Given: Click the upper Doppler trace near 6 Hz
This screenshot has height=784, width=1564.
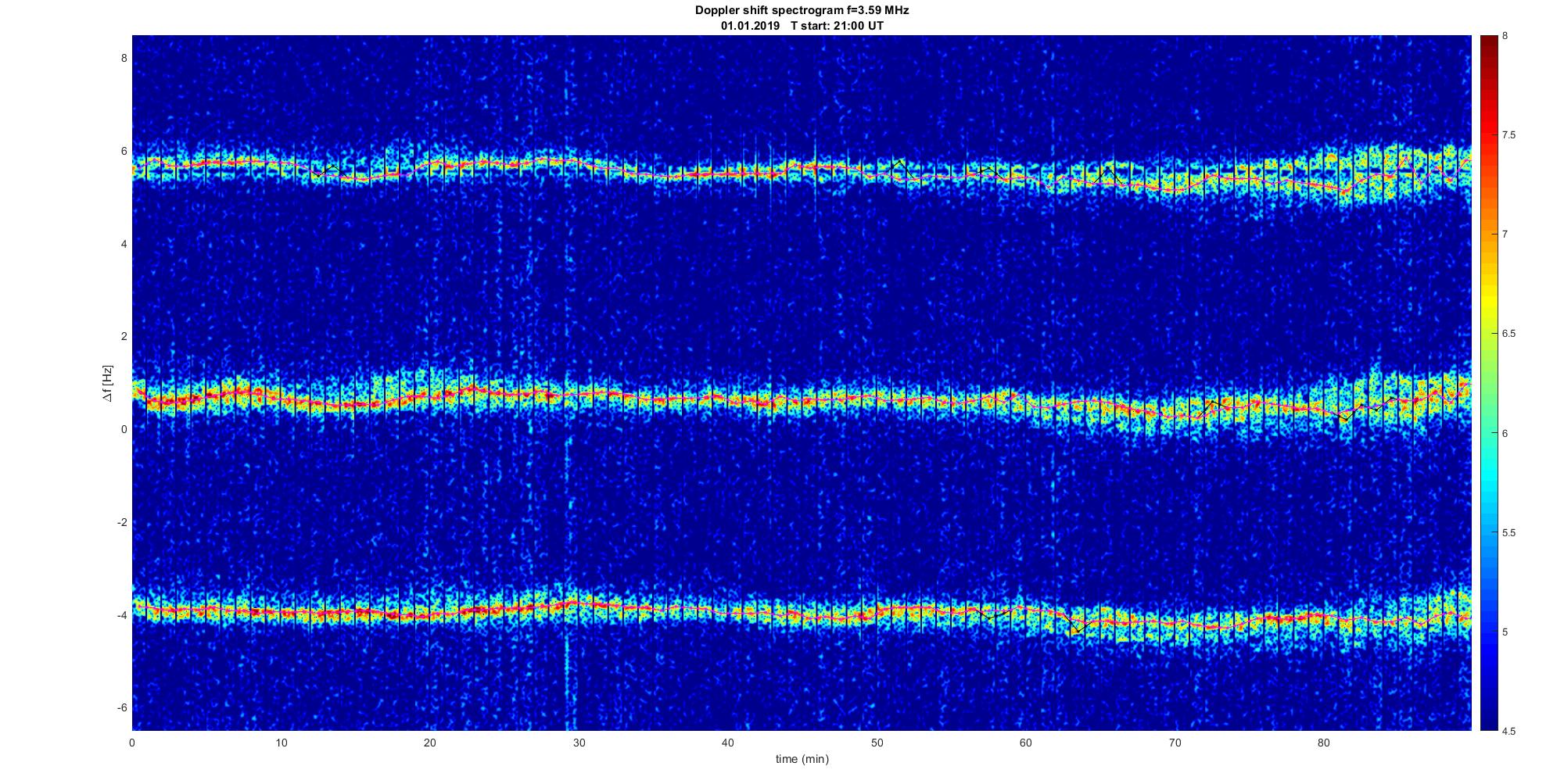Looking at the screenshot, I should 802,170.
